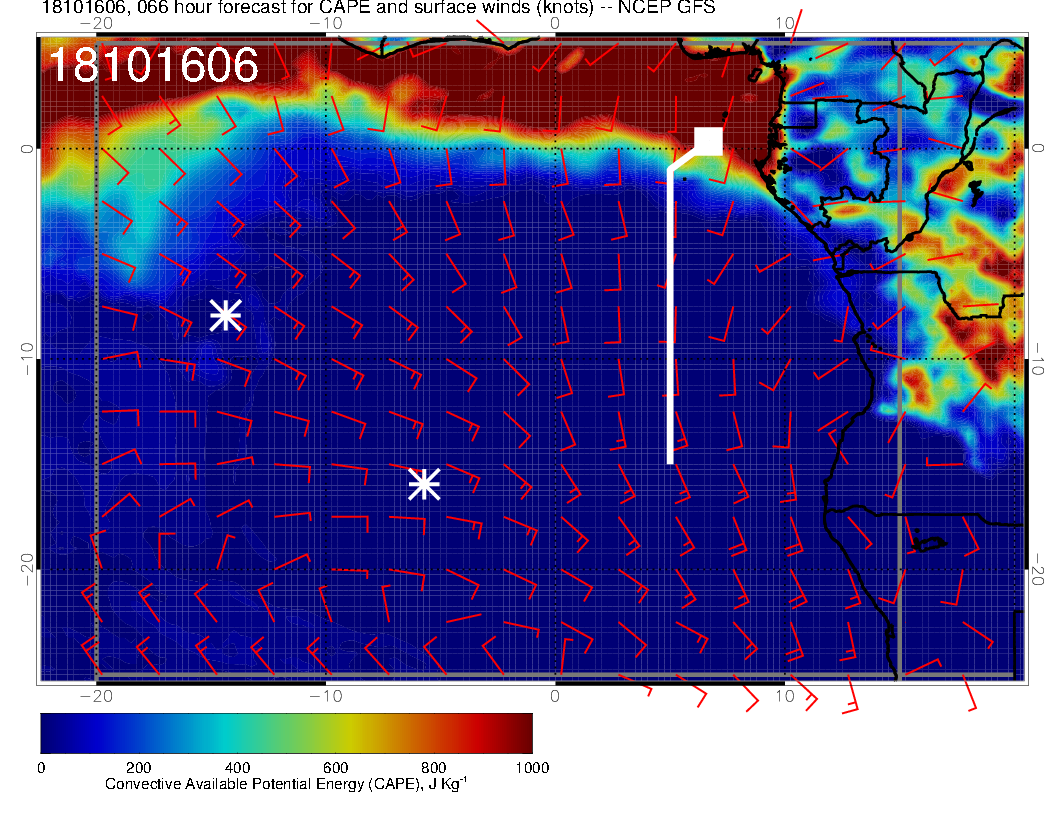
Task: Click the upper-left white asterisk marker
Action: (226, 315)
